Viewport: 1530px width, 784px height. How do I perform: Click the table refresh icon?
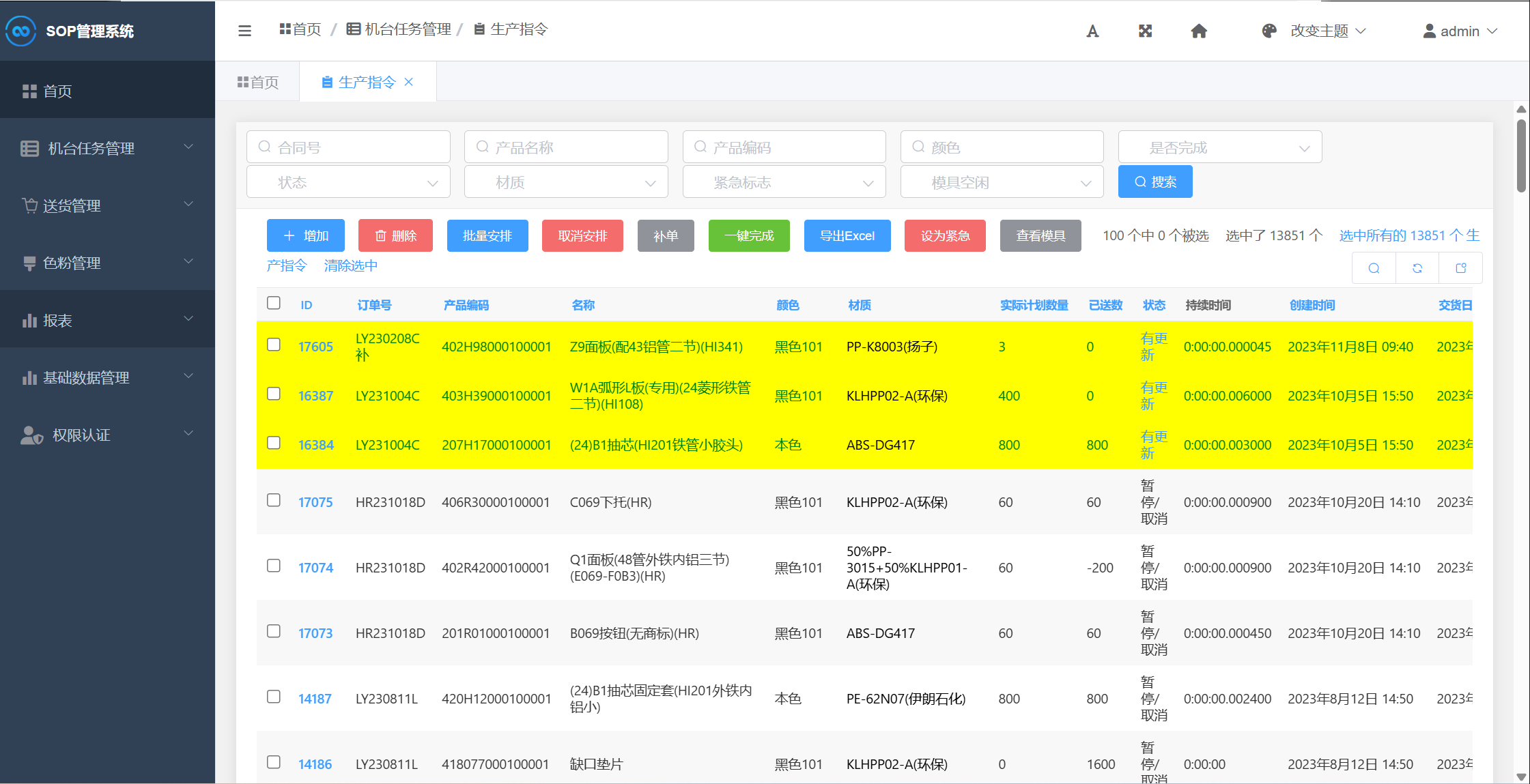(x=1417, y=268)
